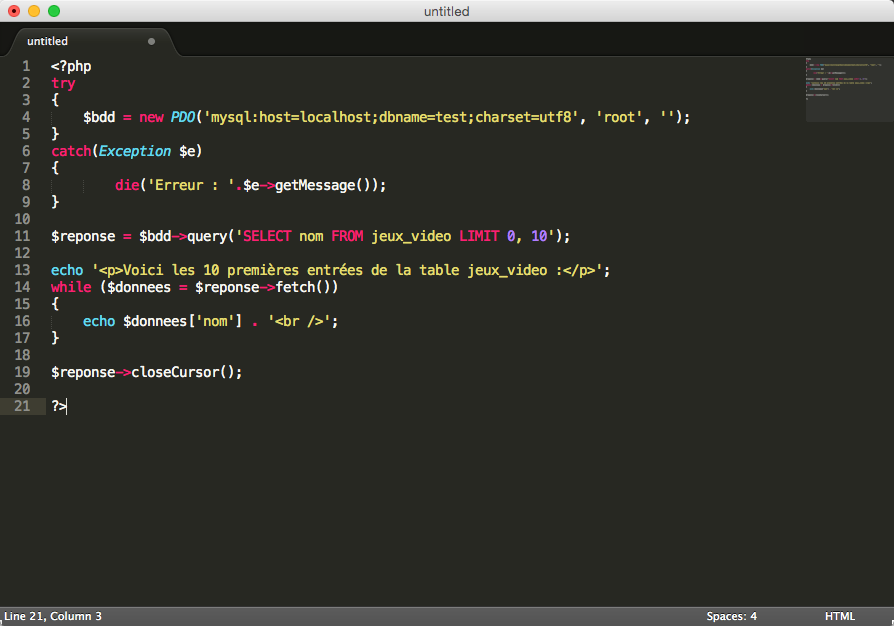
Task: Click the 'Erreur : ' string
Action: point(194,185)
